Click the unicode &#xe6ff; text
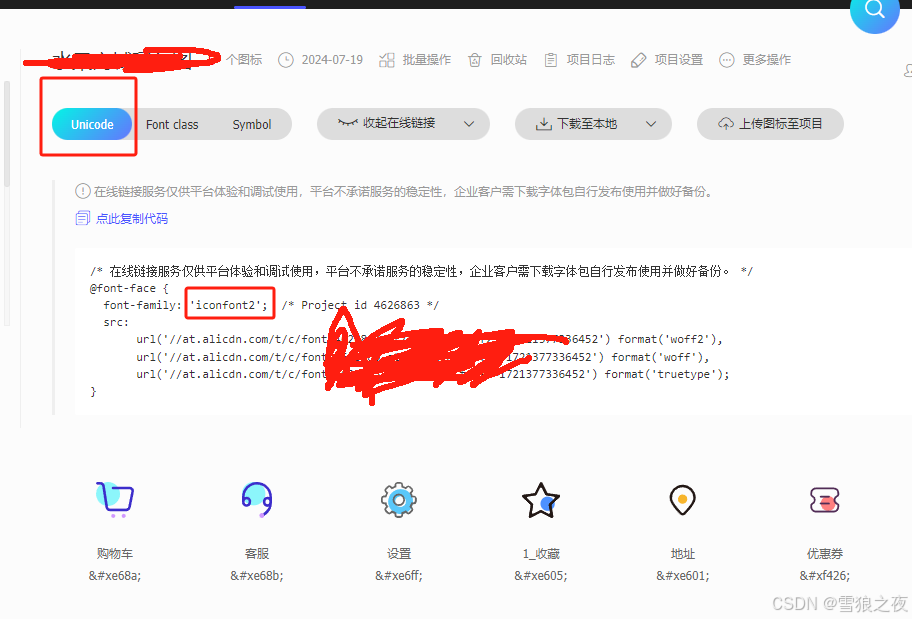This screenshot has width=912, height=619. click(x=399, y=575)
